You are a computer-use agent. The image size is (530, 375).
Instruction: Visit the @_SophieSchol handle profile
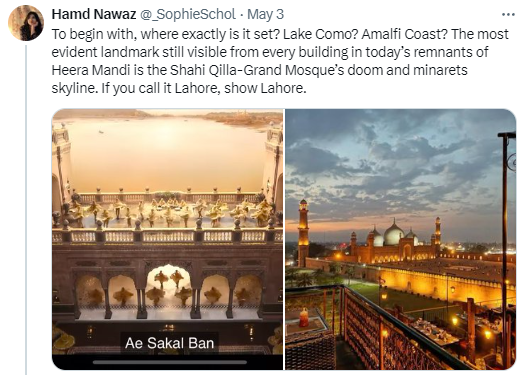coord(188,14)
